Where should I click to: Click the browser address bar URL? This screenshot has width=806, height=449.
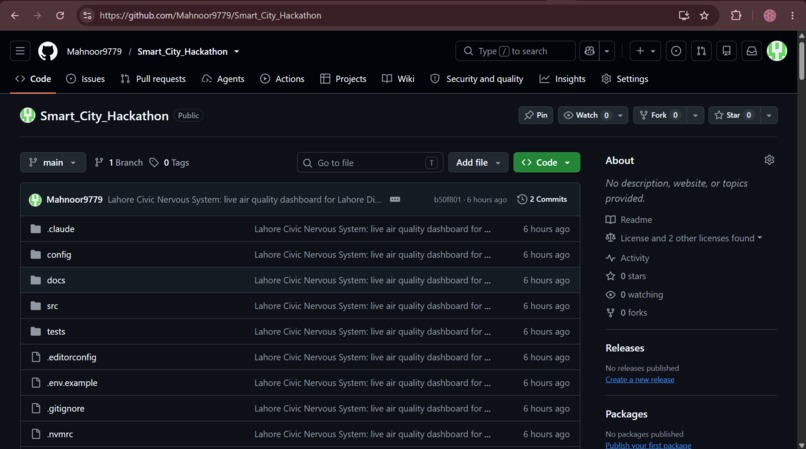210,15
